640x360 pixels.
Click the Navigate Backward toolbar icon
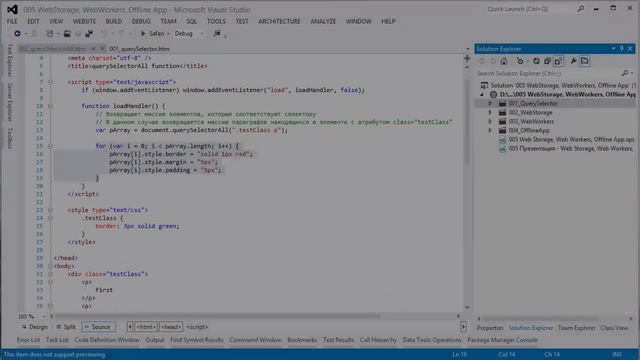[x=17, y=33]
